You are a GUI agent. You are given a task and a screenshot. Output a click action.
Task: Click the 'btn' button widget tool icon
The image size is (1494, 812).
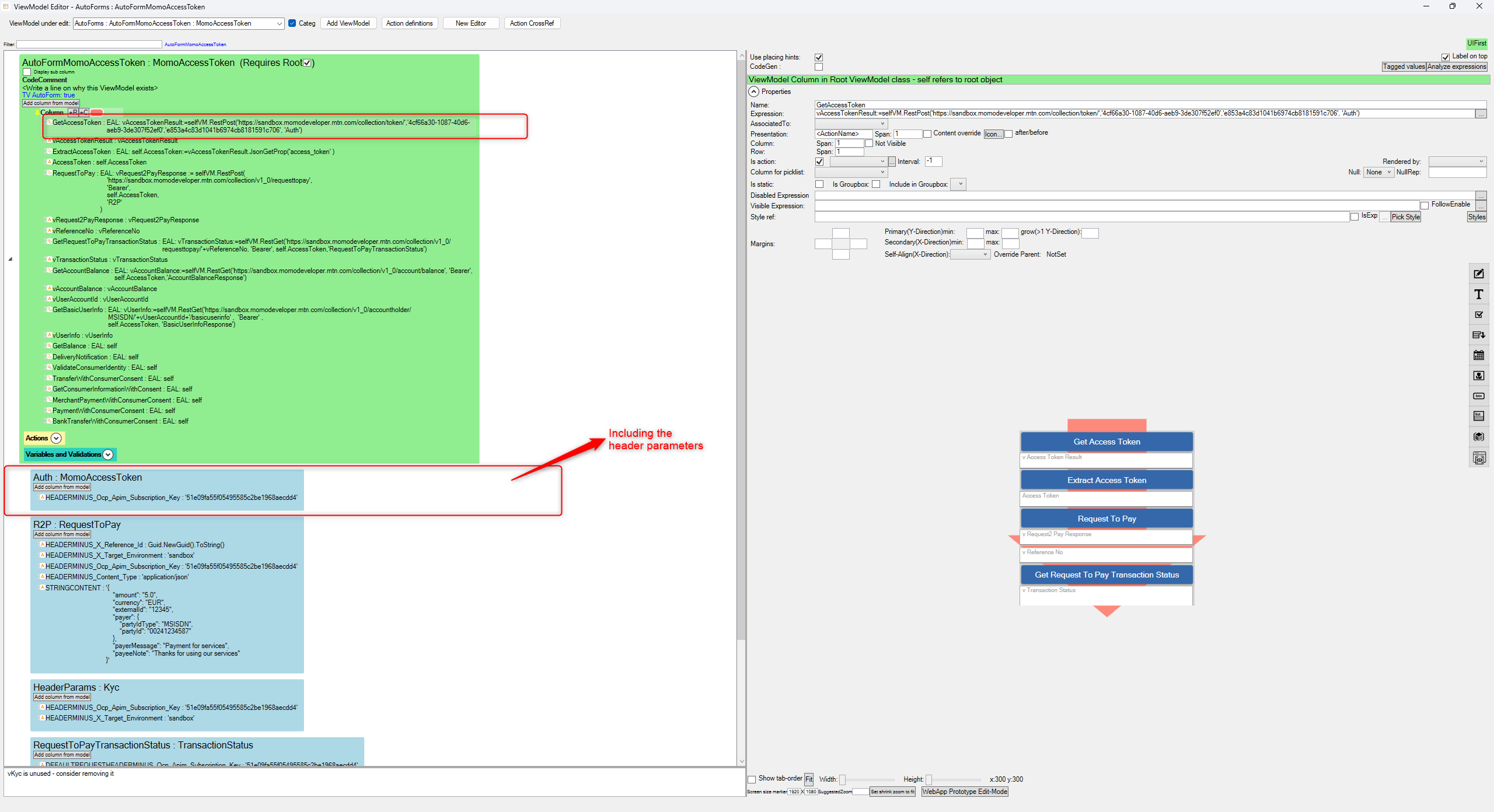1478,396
